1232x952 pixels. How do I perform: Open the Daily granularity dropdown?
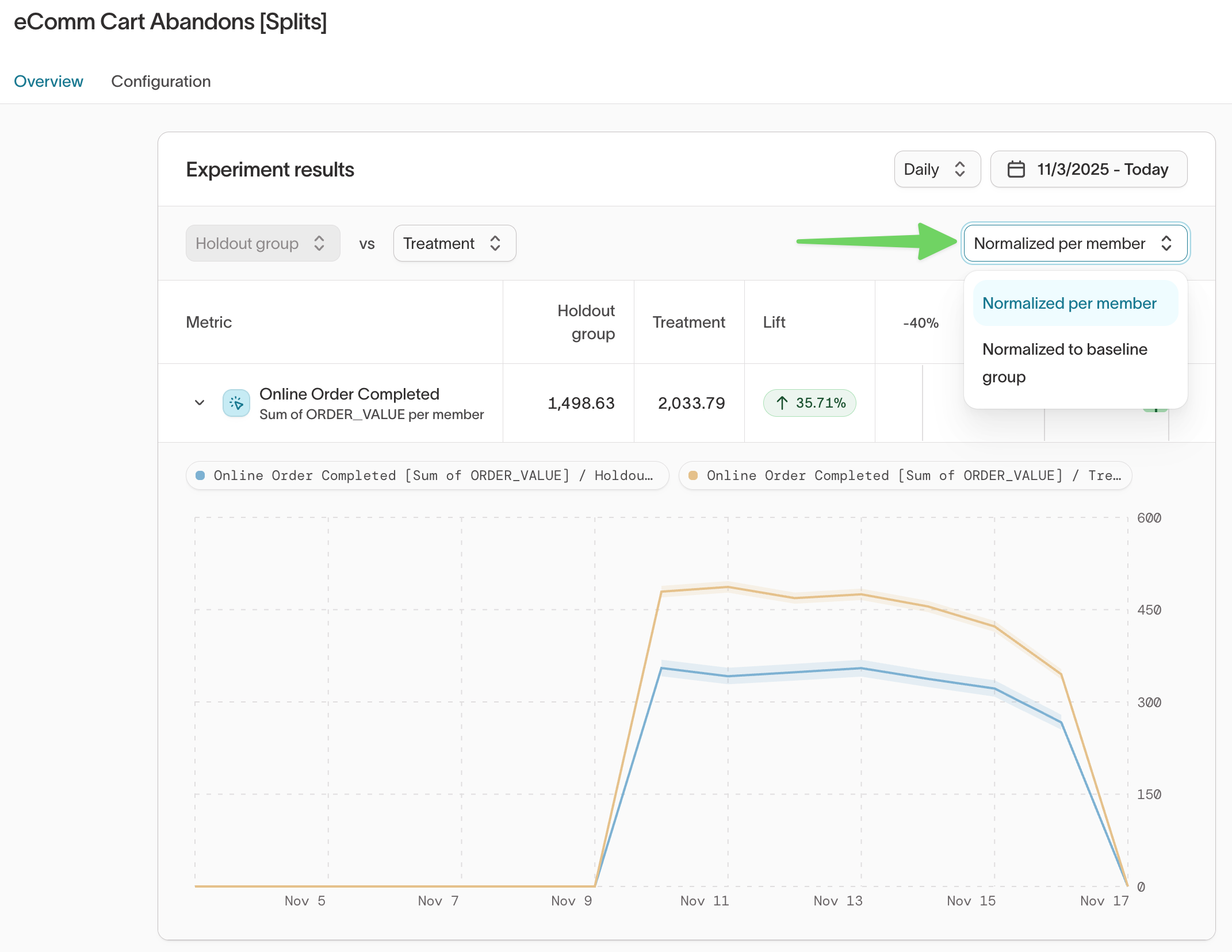point(936,169)
